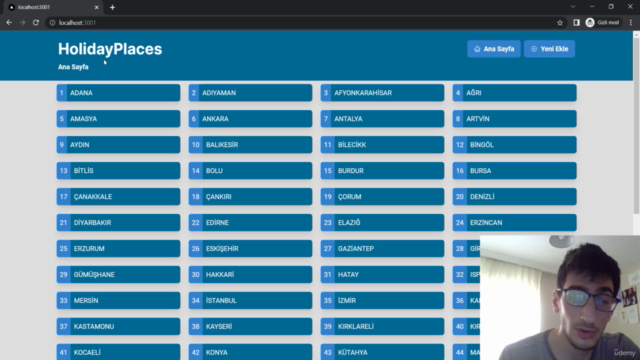Open the browser side panel icon
The image size is (640, 360).
point(576,23)
